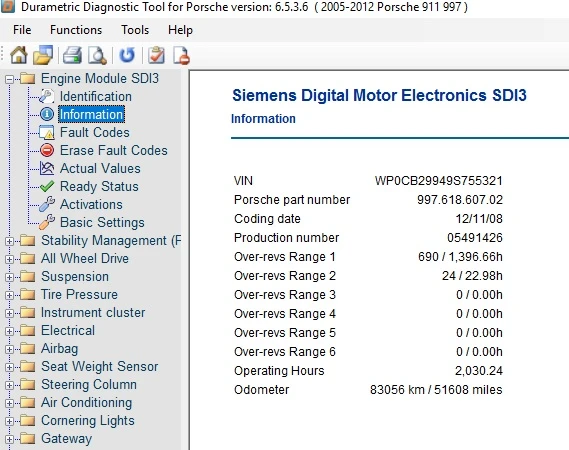This screenshot has width=569, height=450.
Task: Select the Instrument cluster module
Action: pos(93,313)
